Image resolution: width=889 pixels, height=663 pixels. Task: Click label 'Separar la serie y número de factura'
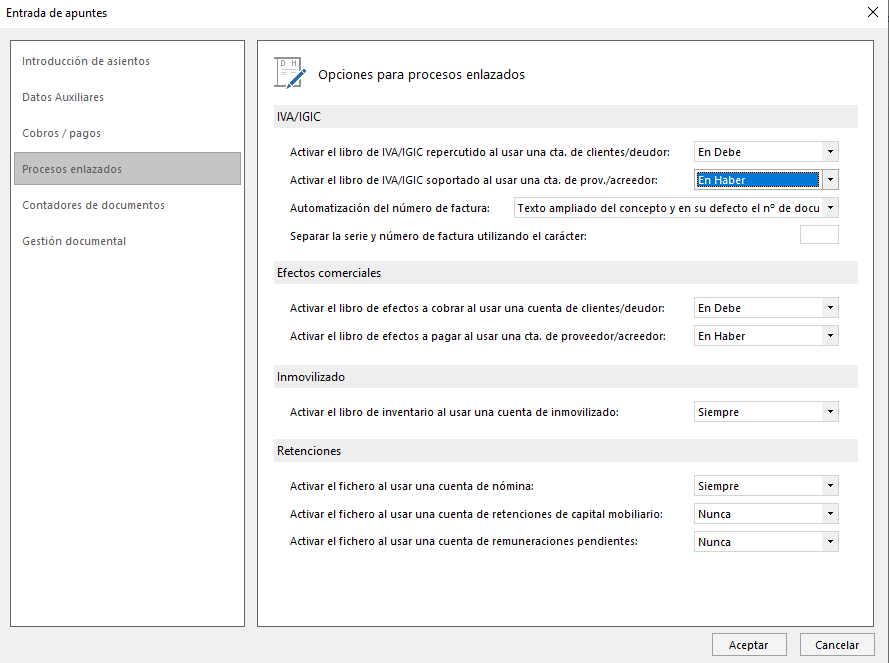pyautogui.click(x=438, y=236)
